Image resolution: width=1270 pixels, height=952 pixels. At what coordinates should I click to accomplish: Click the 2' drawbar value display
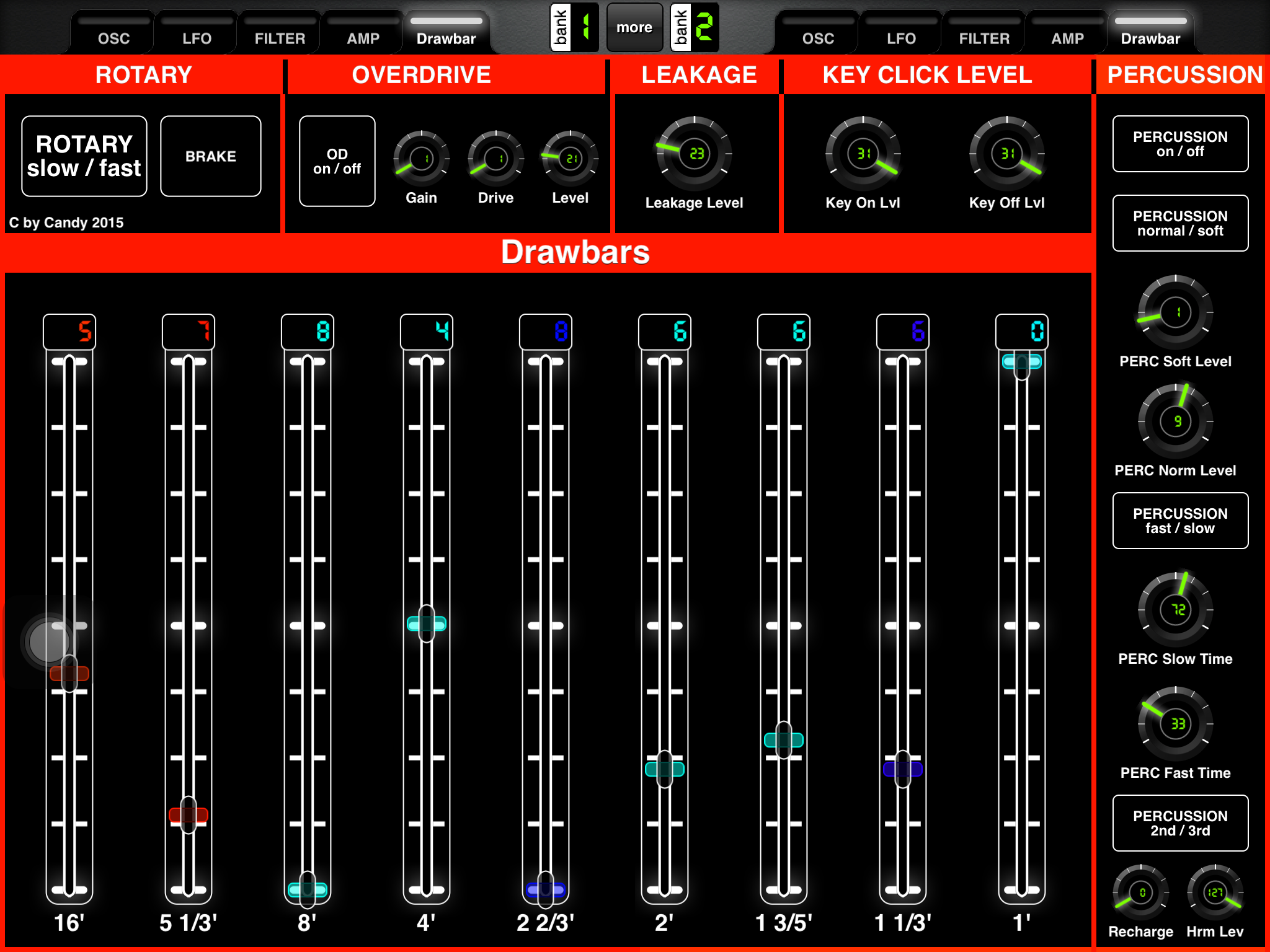(665, 332)
